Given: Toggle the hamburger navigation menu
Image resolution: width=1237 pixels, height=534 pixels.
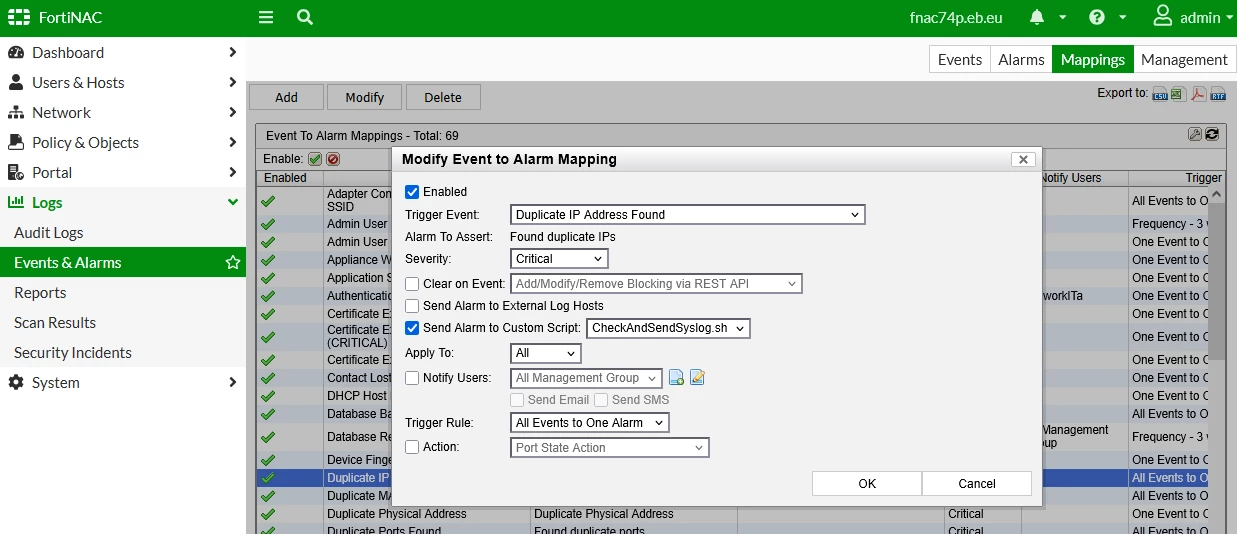Looking at the screenshot, I should tap(265, 17).
